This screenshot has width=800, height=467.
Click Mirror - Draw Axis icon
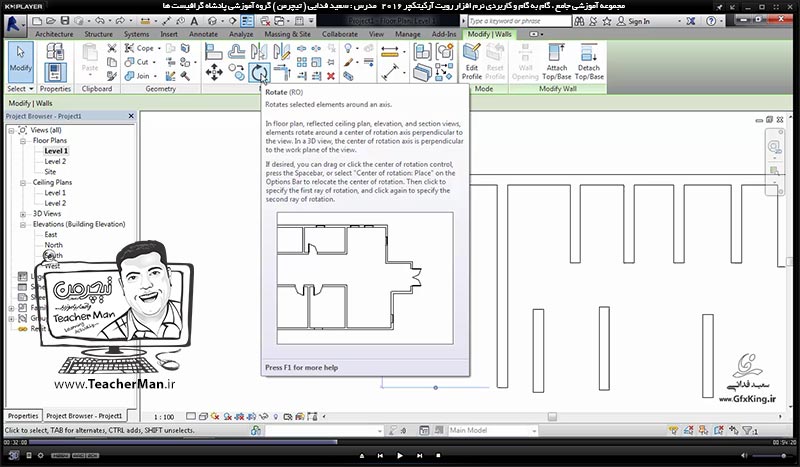281,51
